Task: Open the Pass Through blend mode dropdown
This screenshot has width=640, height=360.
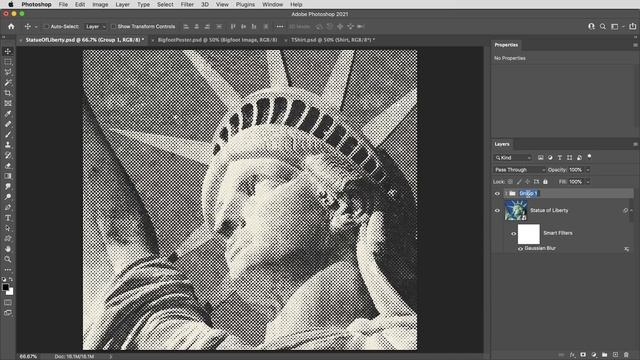Action: [x=519, y=170]
